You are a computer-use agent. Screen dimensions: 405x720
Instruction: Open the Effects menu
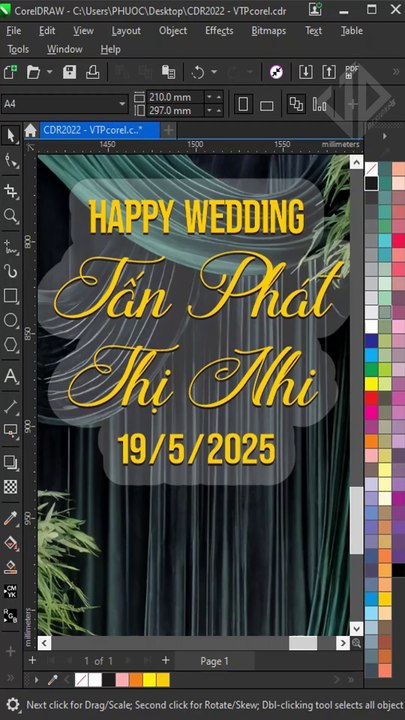219,31
